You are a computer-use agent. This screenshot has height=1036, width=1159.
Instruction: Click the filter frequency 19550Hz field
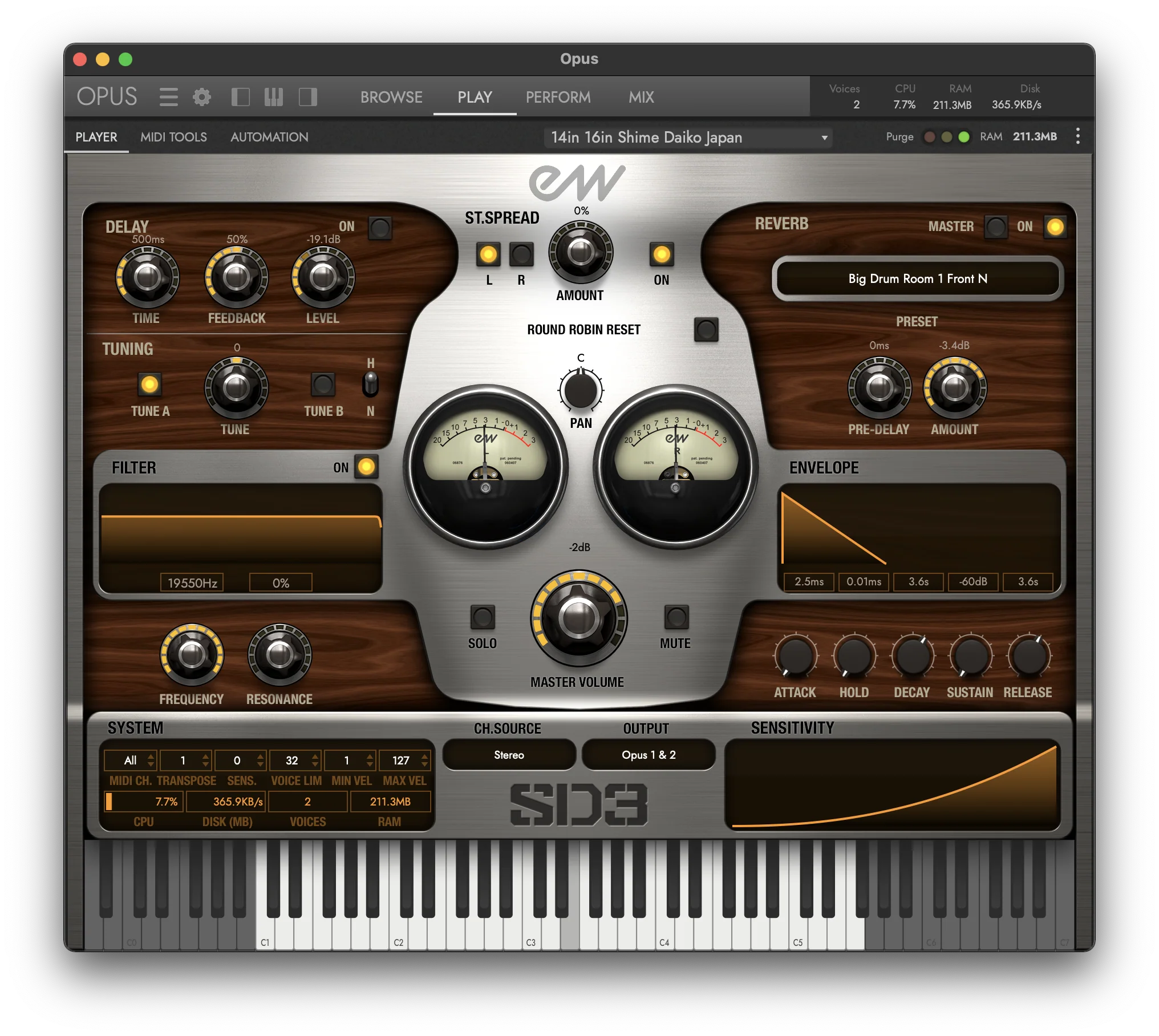pyautogui.click(x=192, y=582)
